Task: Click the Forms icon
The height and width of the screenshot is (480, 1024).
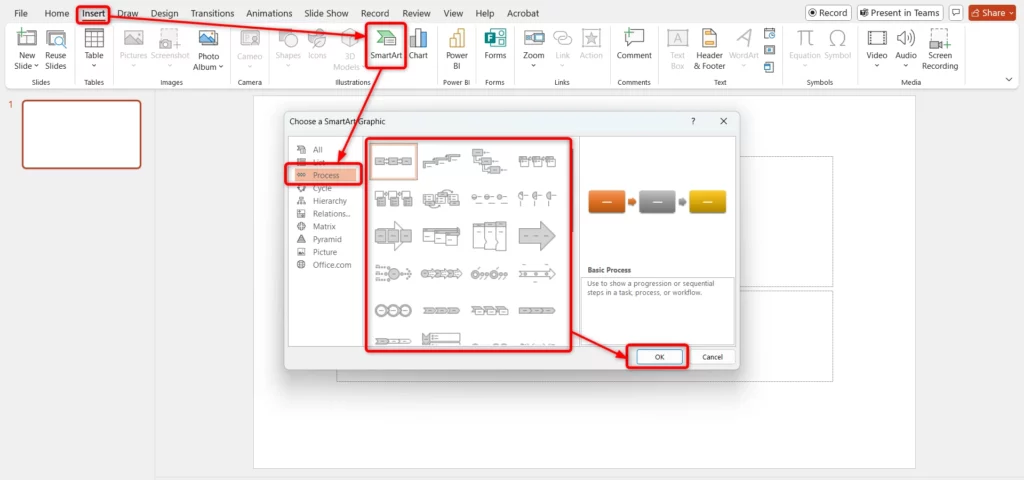Action: (x=495, y=46)
